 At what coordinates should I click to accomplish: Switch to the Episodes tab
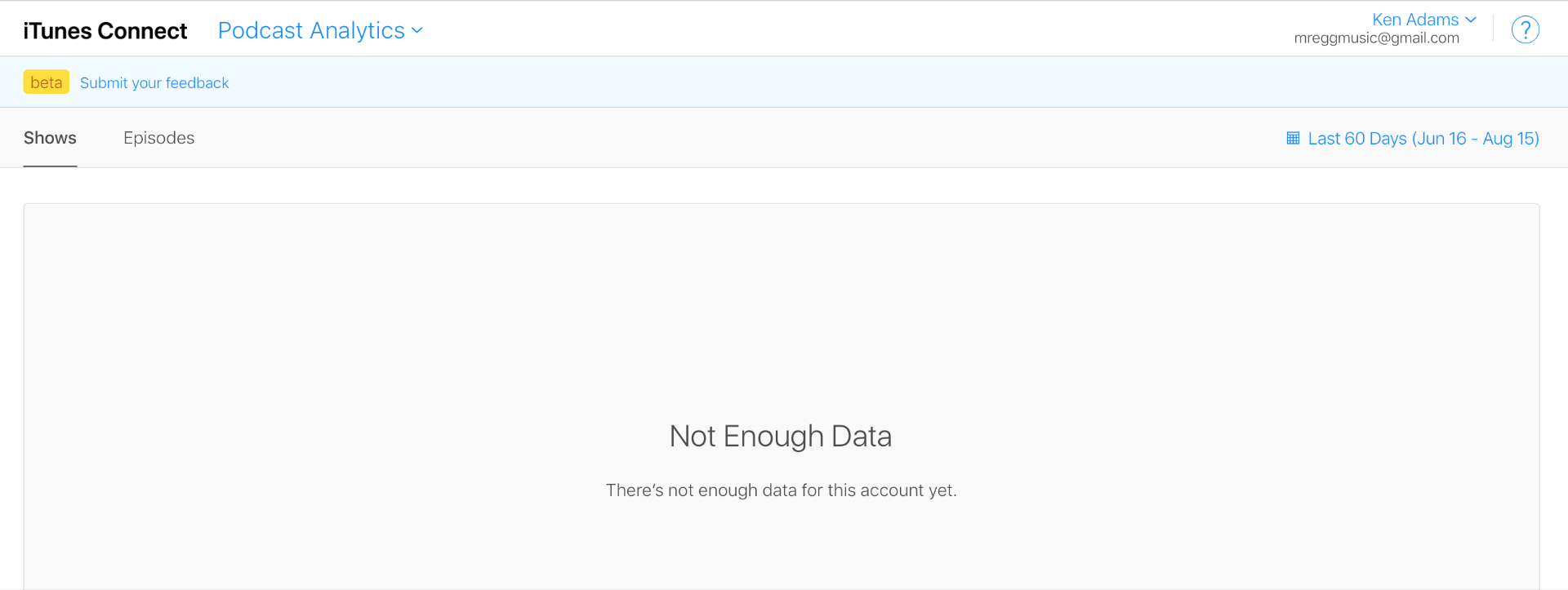tap(158, 138)
